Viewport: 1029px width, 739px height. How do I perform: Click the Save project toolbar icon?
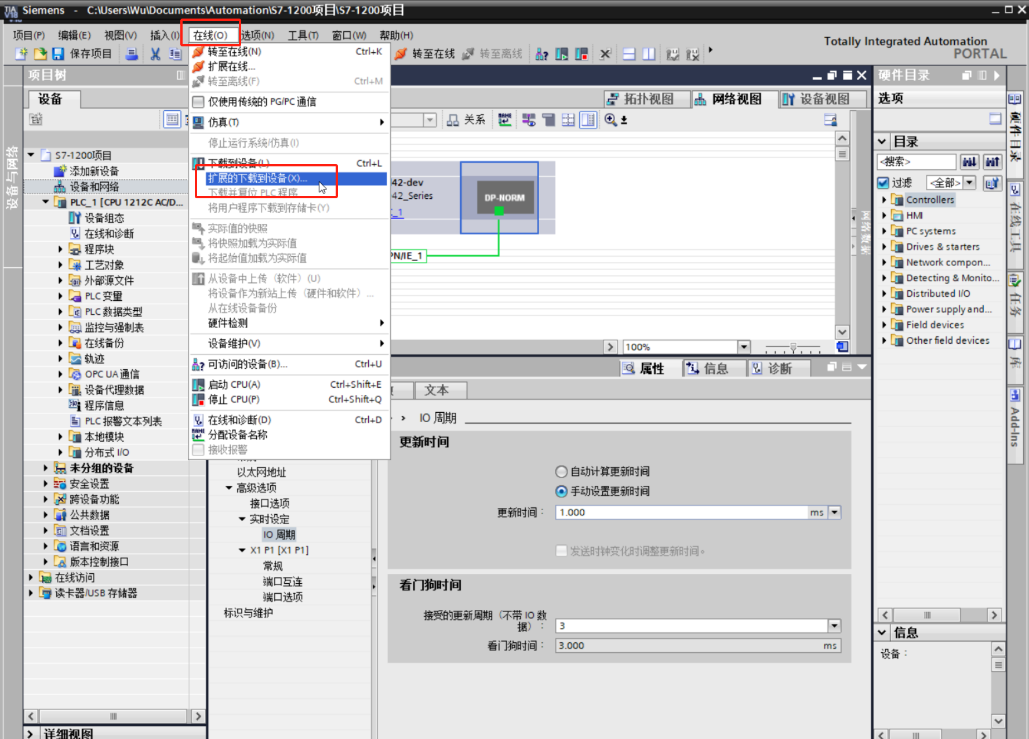[58, 54]
